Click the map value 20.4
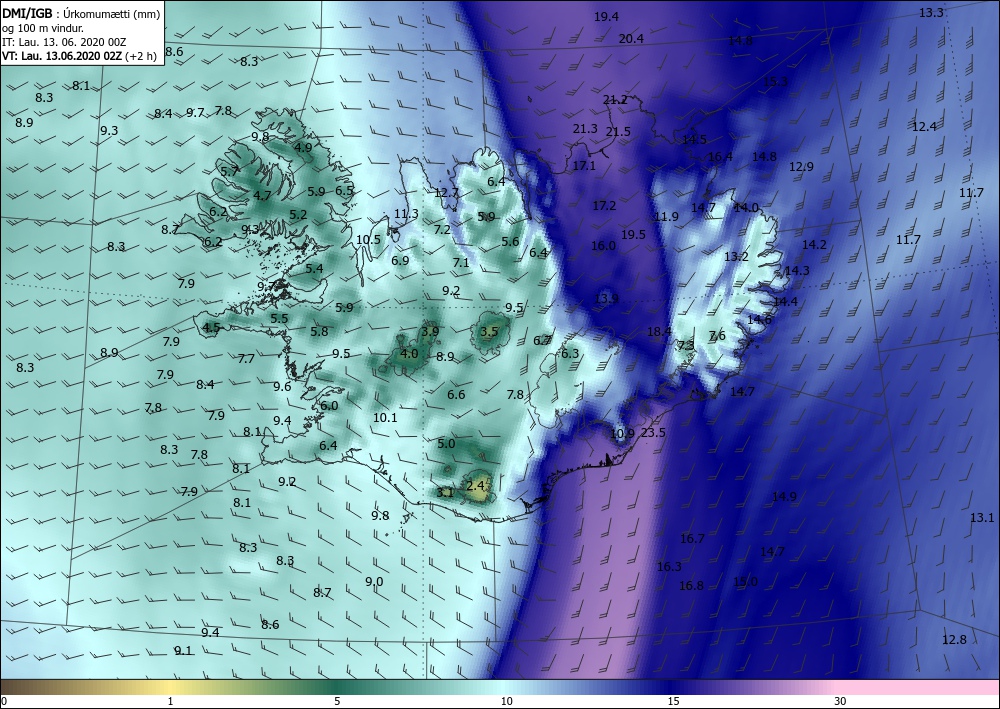The width and height of the screenshot is (1000, 709). (x=631, y=39)
